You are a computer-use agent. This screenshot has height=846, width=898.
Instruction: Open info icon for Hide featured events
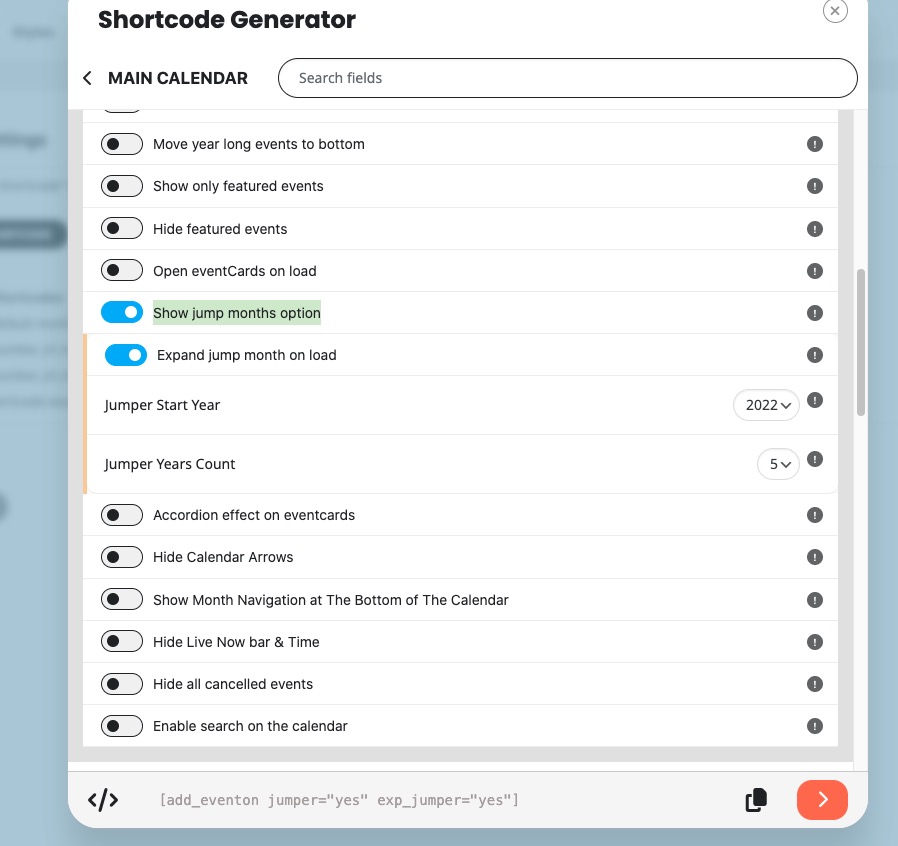814,229
